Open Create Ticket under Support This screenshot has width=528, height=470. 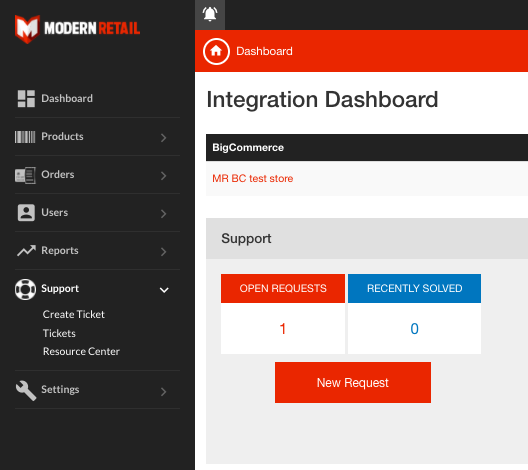pos(74,314)
